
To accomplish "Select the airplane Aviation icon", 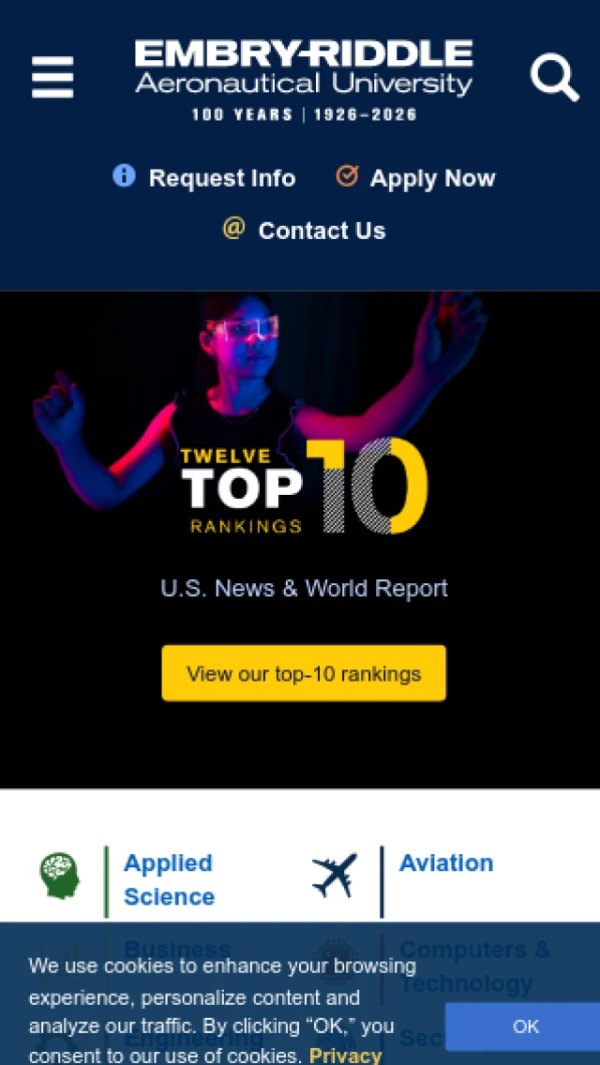I will pyautogui.click(x=334, y=876).
